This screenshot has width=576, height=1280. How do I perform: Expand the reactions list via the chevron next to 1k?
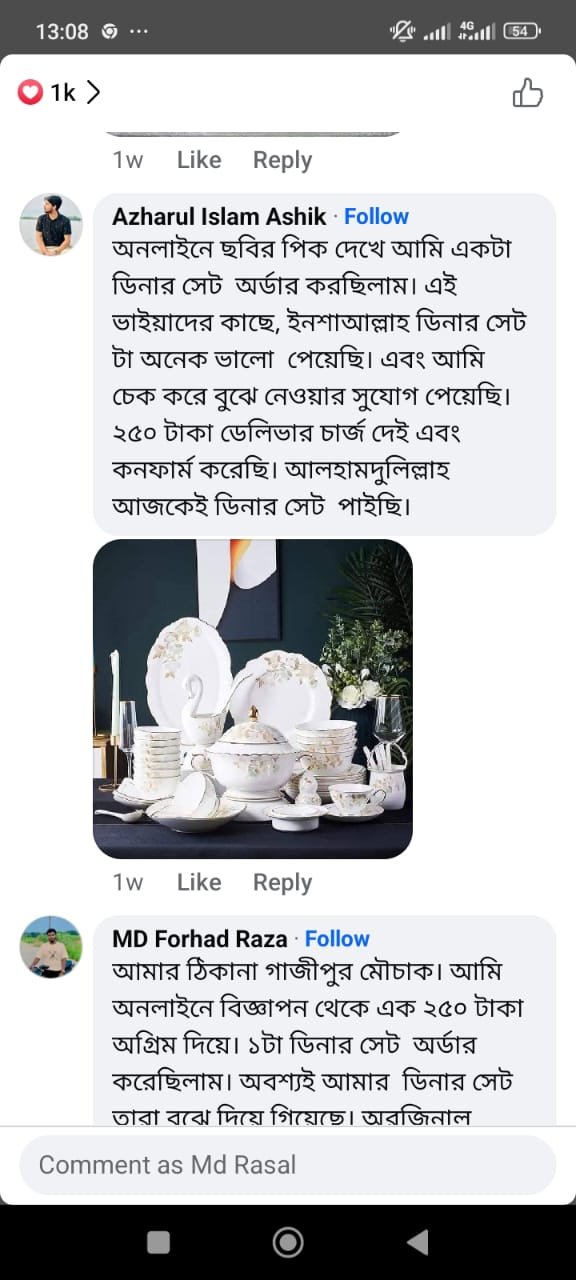93,91
